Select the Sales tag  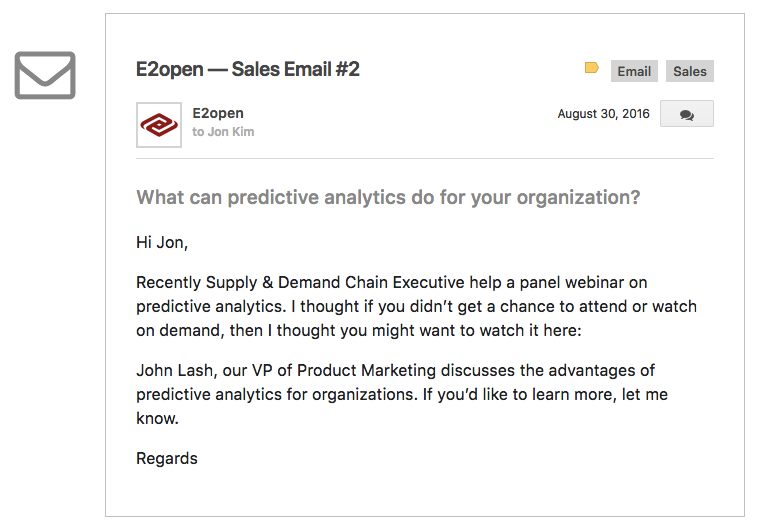pos(689,71)
